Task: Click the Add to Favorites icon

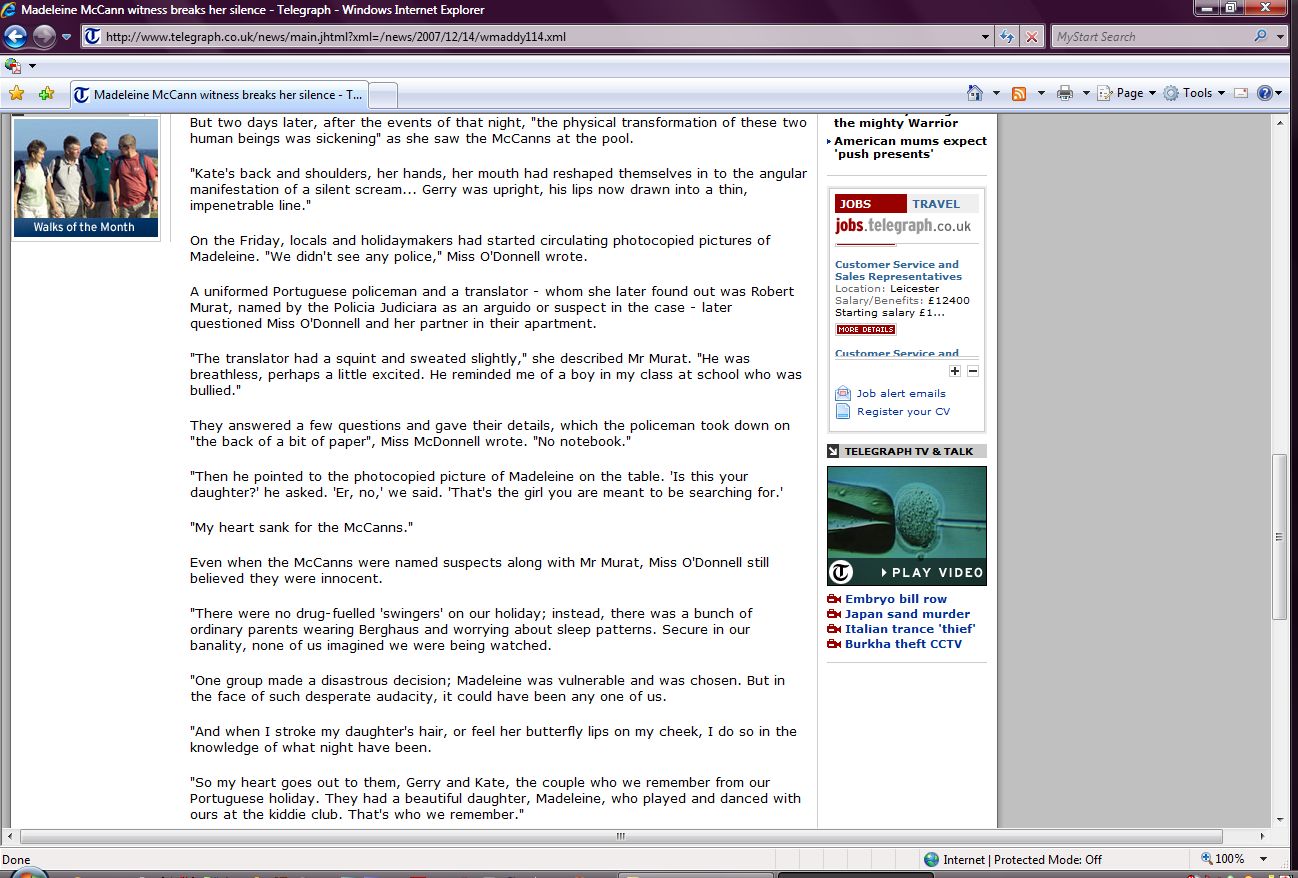Action: (x=46, y=94)
